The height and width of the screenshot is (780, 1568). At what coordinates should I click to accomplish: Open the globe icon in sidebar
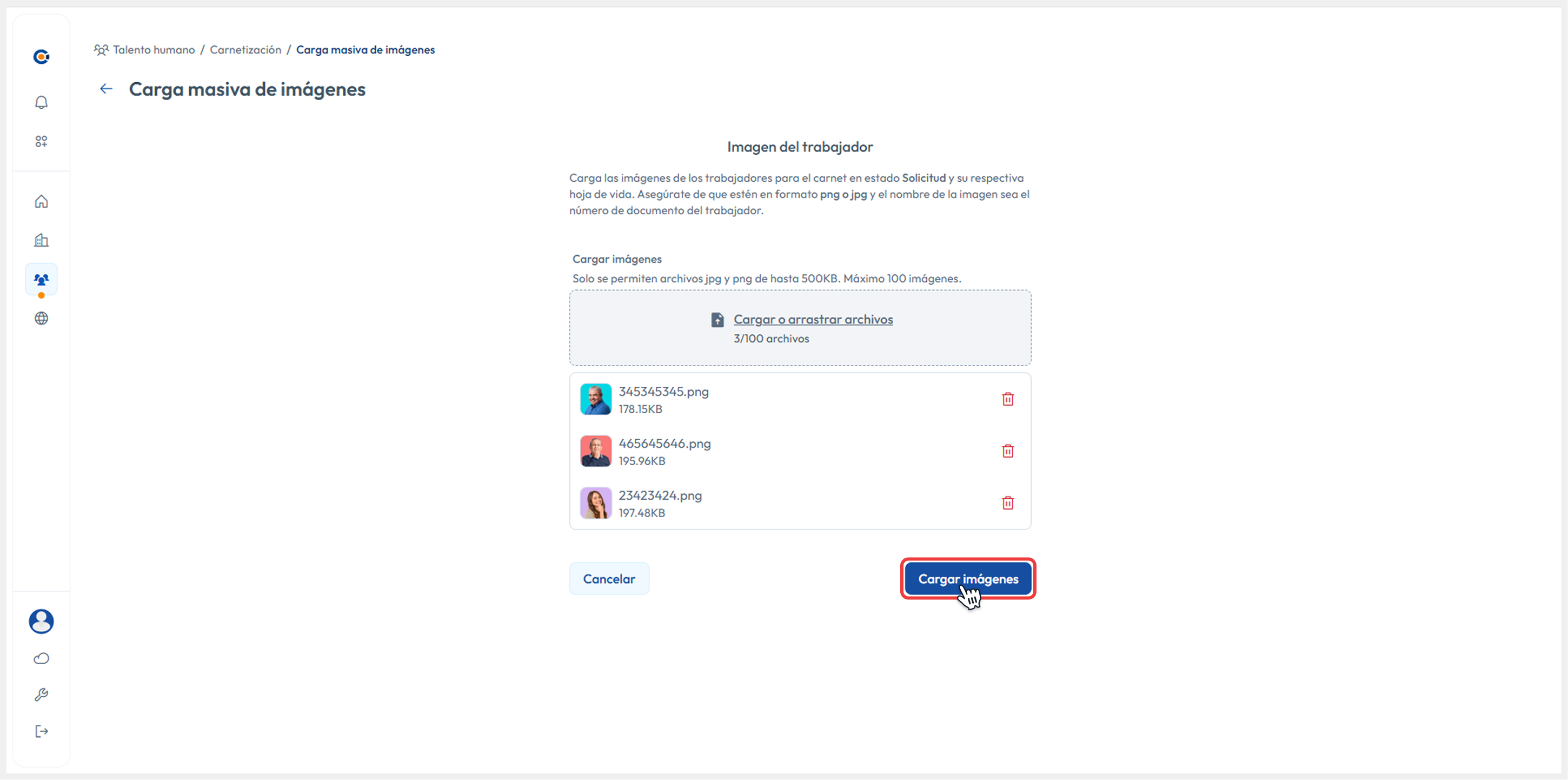42,319
